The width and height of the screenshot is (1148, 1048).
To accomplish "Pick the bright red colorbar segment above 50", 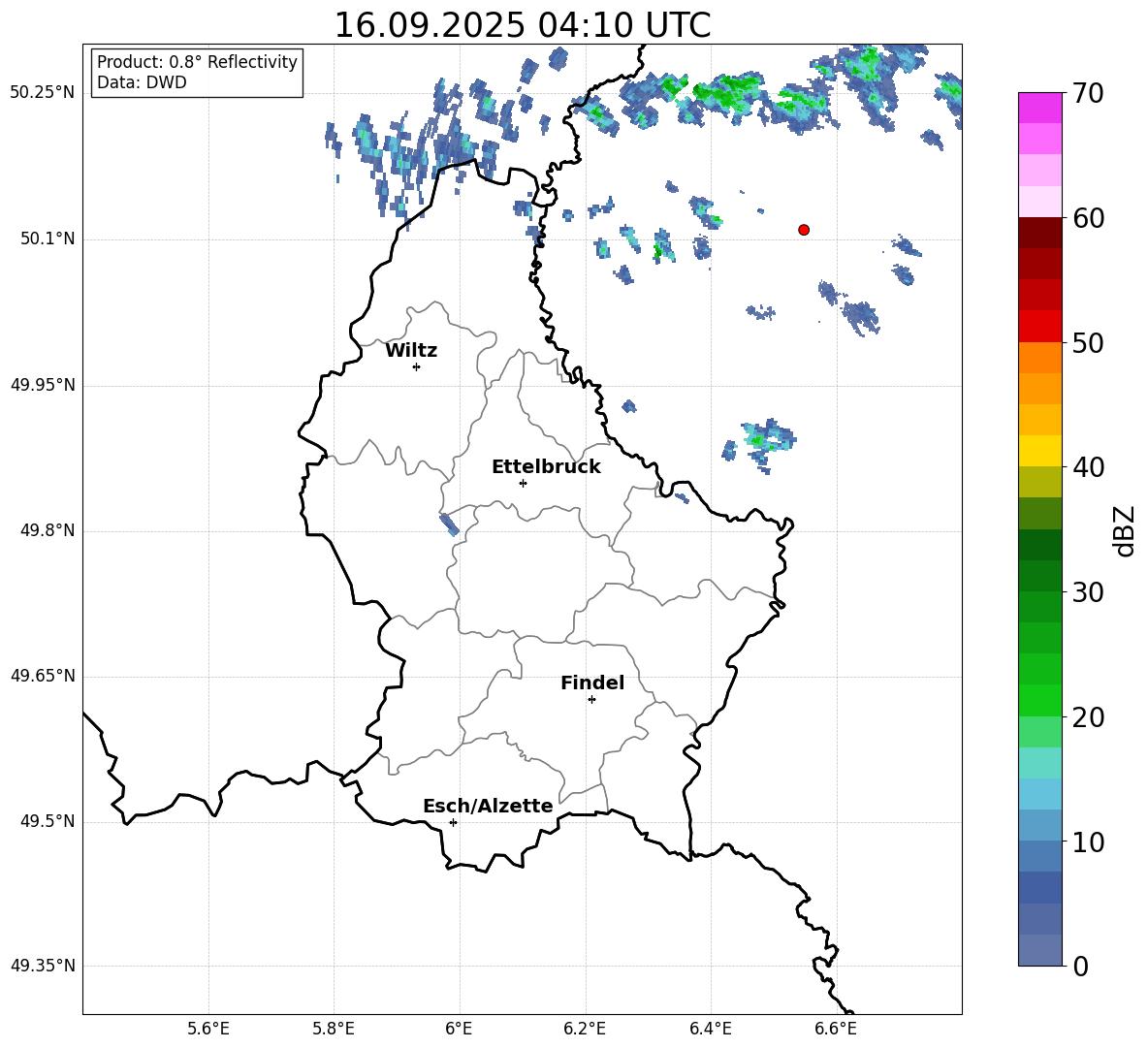I will [x=1040, y=326].
